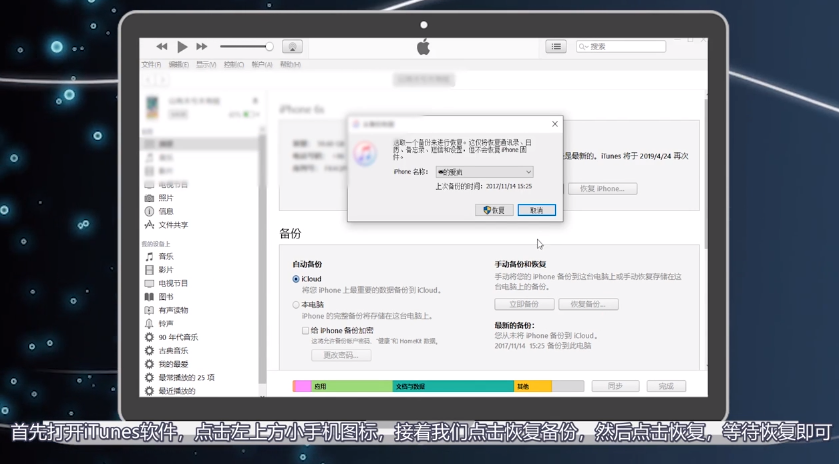The image size is (839, 464).
Task: Open the iPhone 名称 dropdown in dialog
Action: pos(484,172)
